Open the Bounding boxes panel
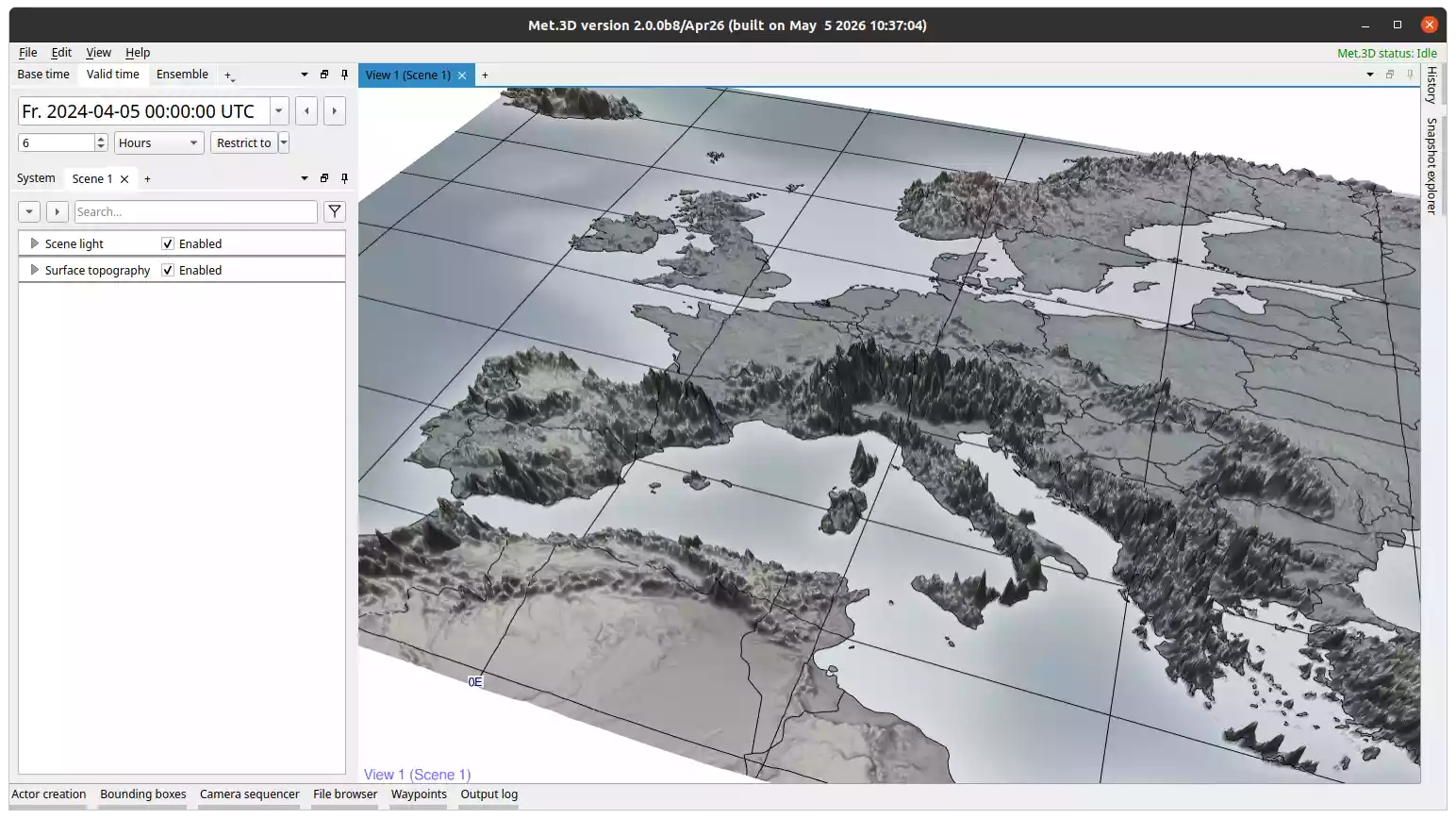This screenshot has width=1456, height=819. click(x=143, y=794)
